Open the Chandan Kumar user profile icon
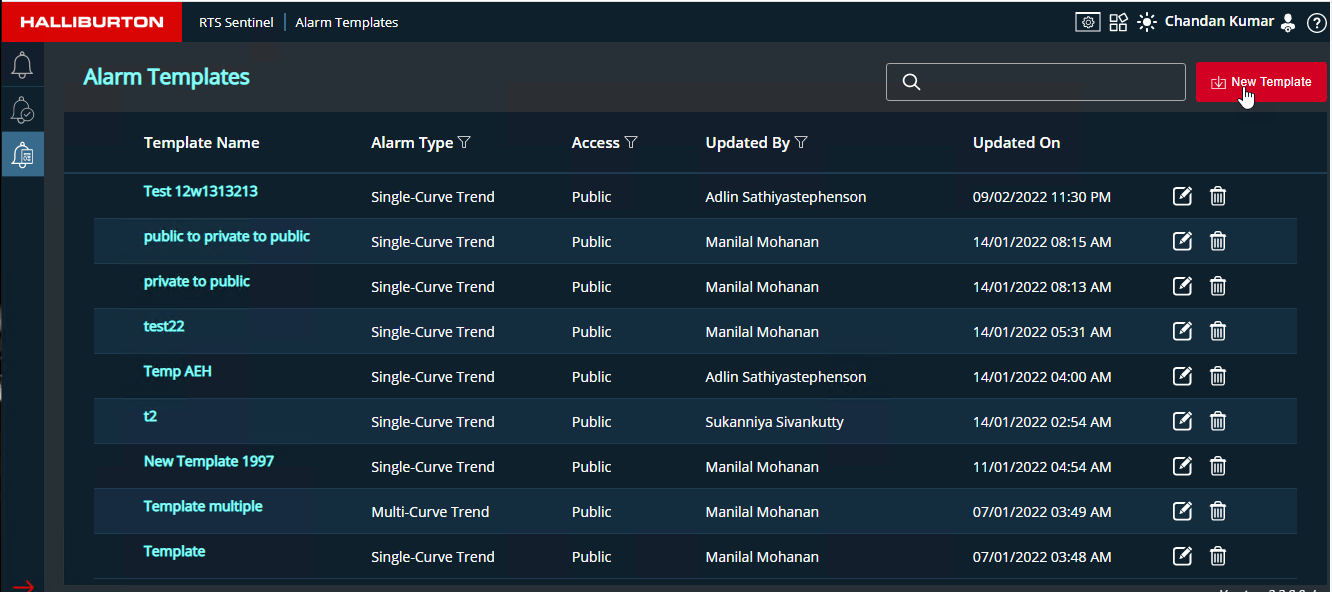The image size is (1332, 592). (x=1288, y=22)
